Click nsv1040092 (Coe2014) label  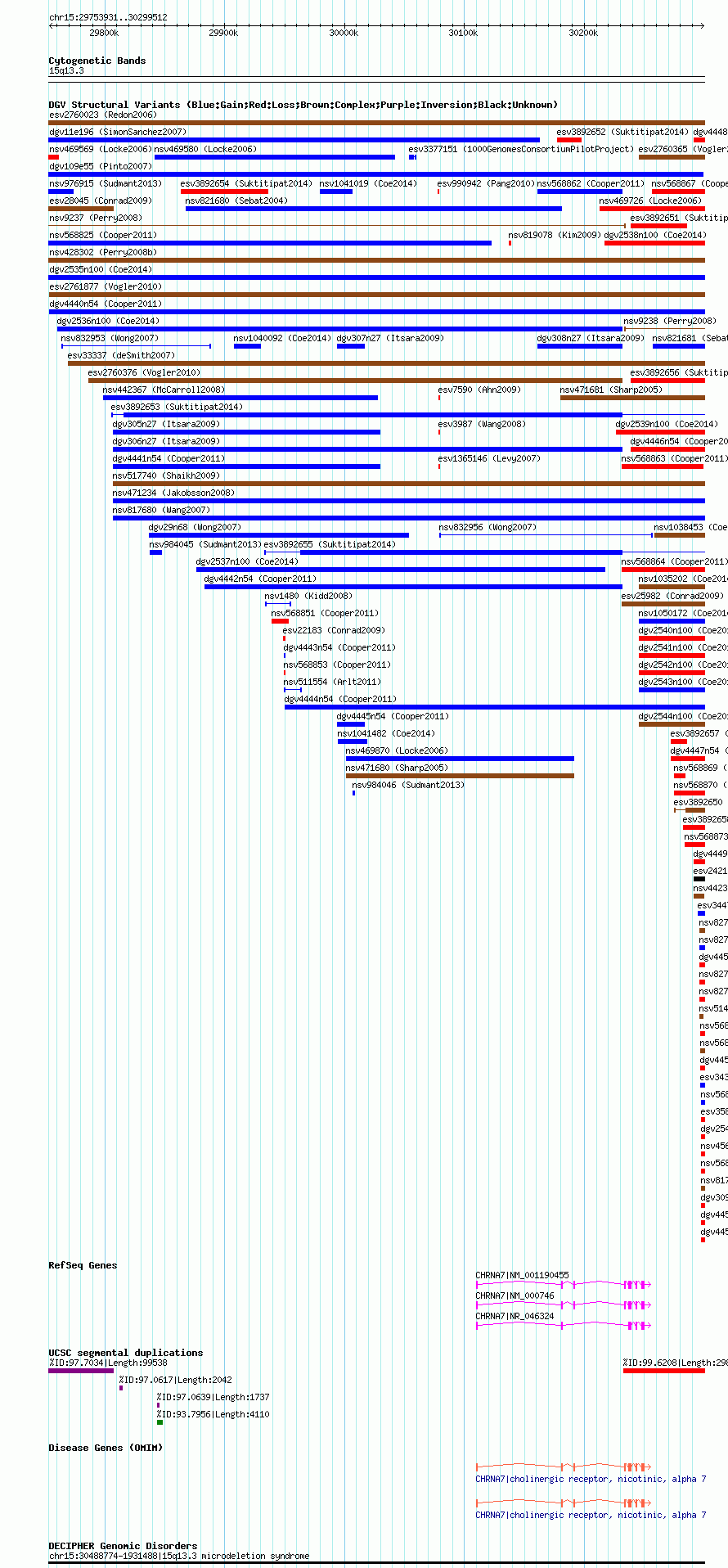click(x=282, y=339)
